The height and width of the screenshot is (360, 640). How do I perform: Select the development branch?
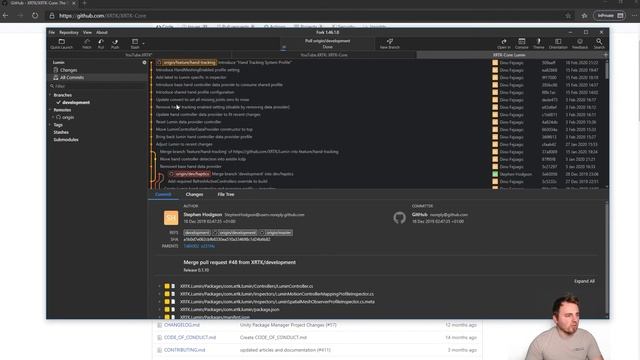click(76, 102)
